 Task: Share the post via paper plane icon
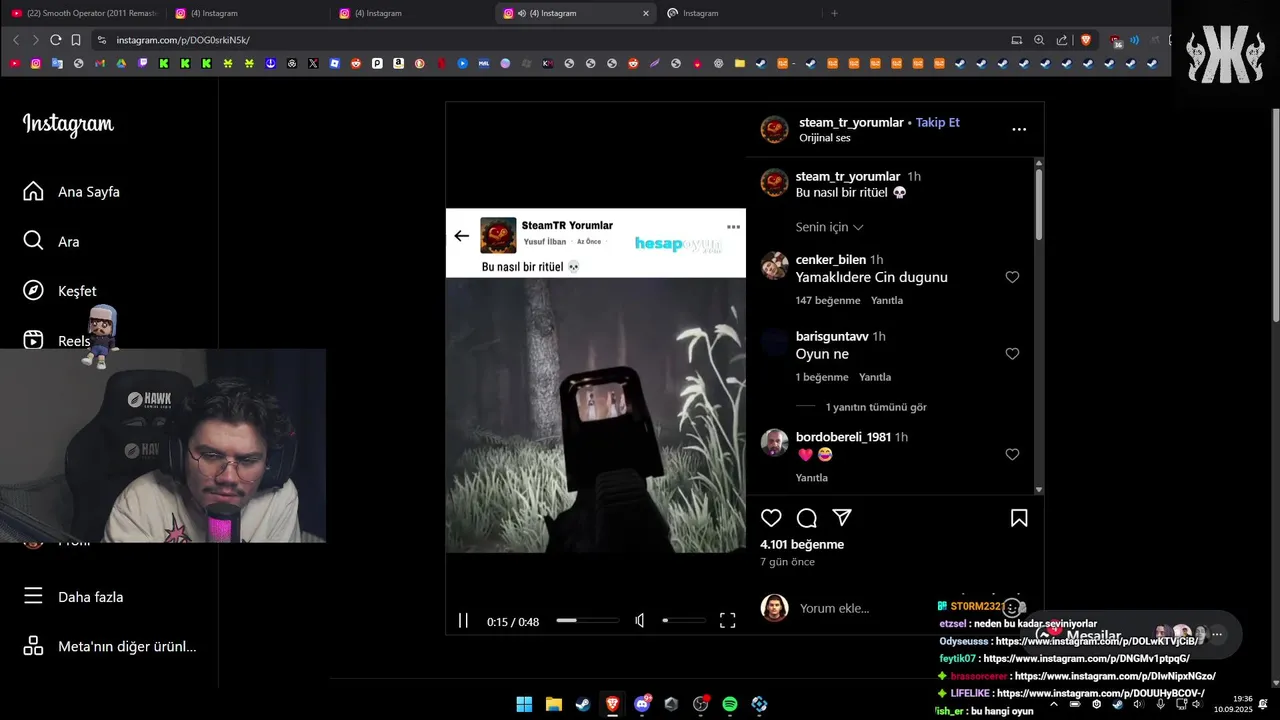point(842,518)
